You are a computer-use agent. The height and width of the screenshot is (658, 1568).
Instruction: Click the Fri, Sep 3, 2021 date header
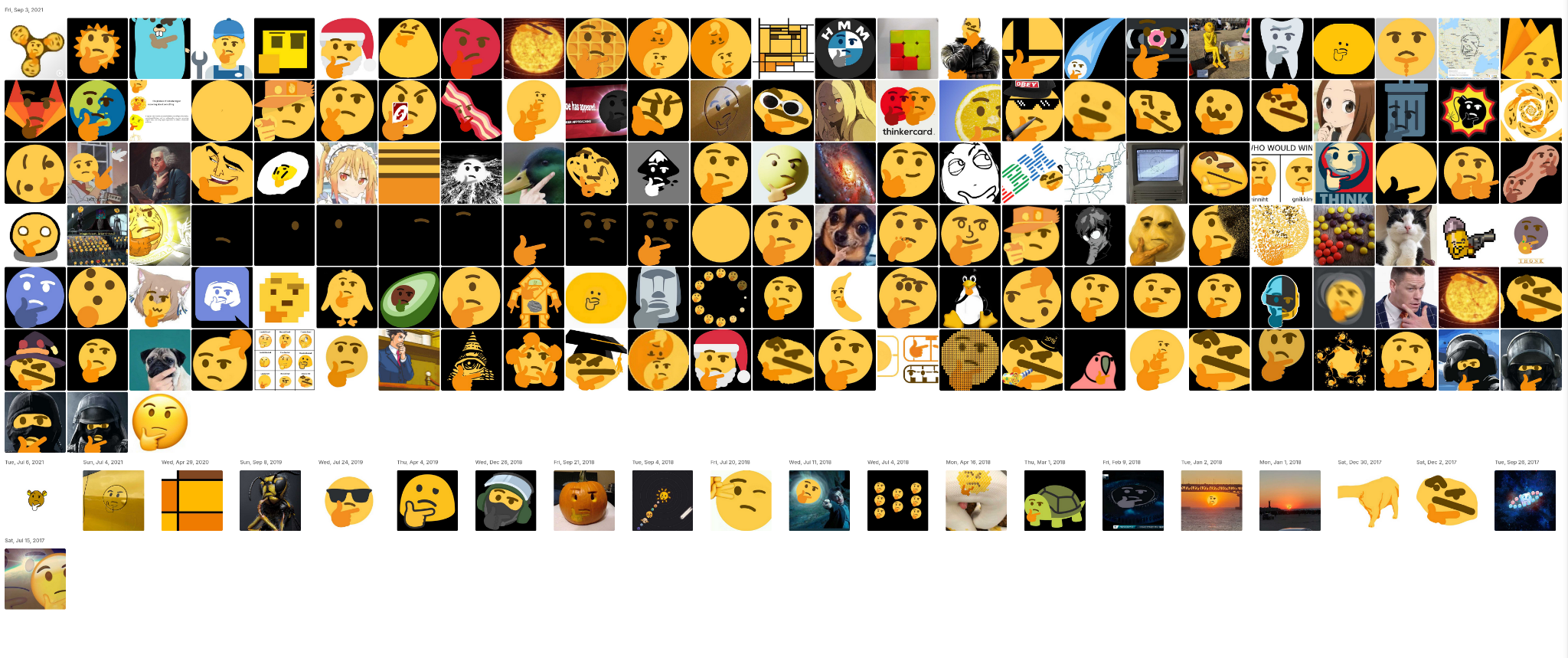click(x=24, y=10)
